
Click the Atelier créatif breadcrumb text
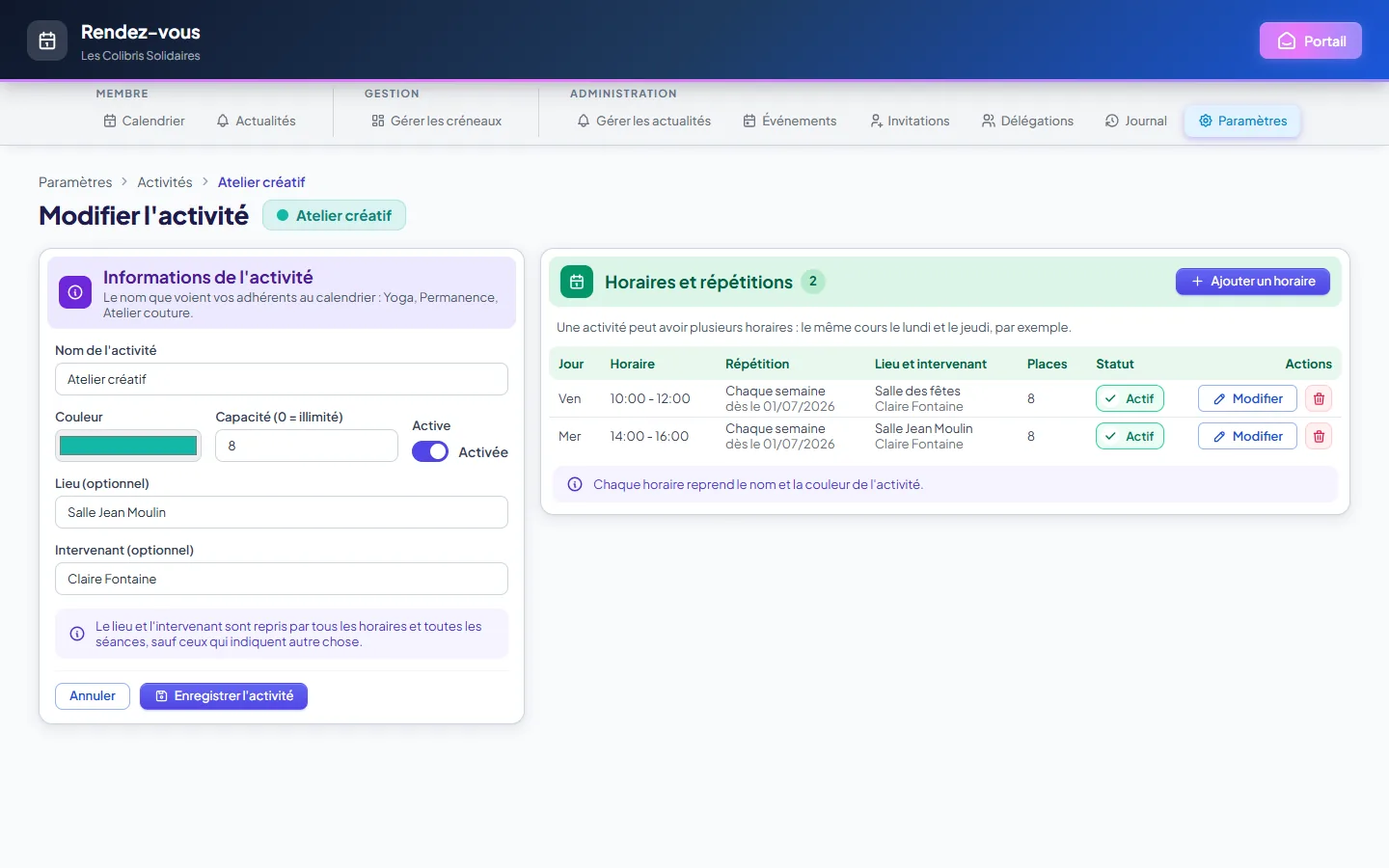[261, 182]
